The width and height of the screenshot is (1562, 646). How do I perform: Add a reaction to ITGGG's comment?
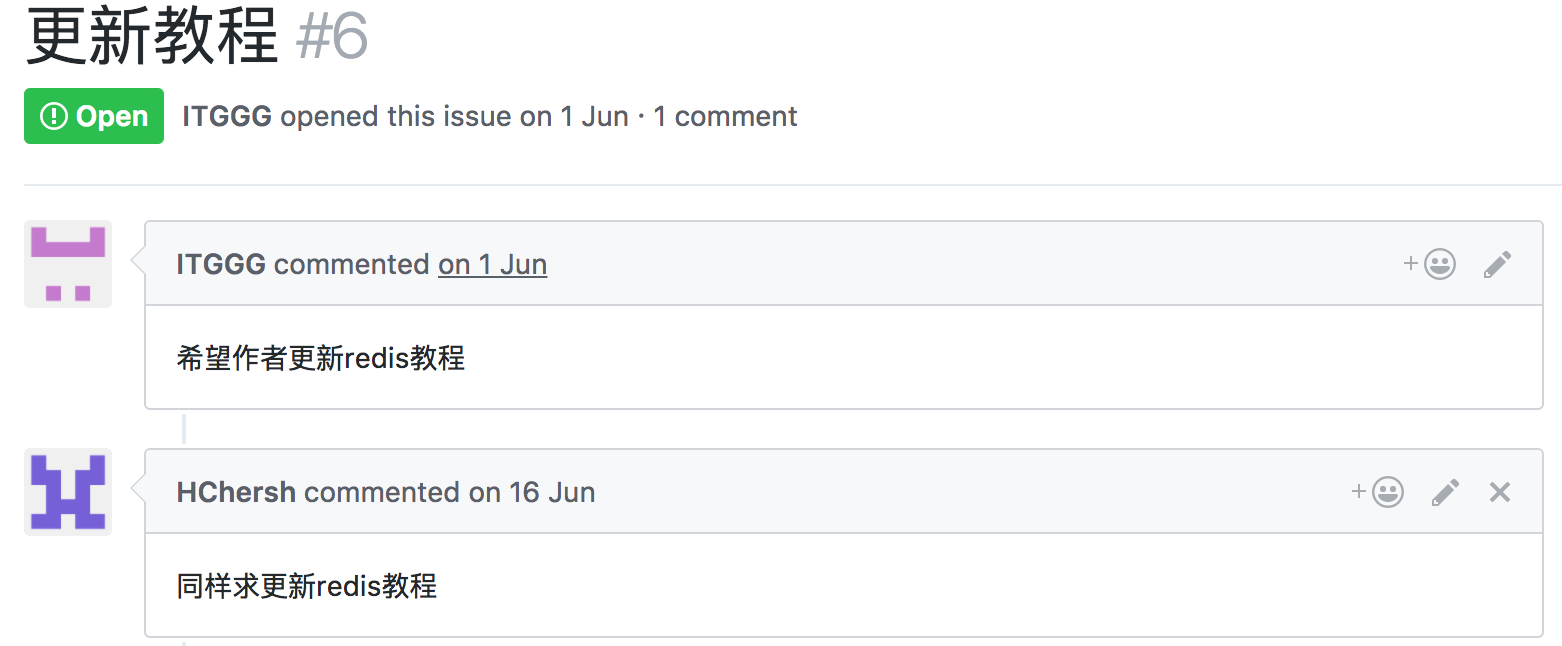[1430, 264]
